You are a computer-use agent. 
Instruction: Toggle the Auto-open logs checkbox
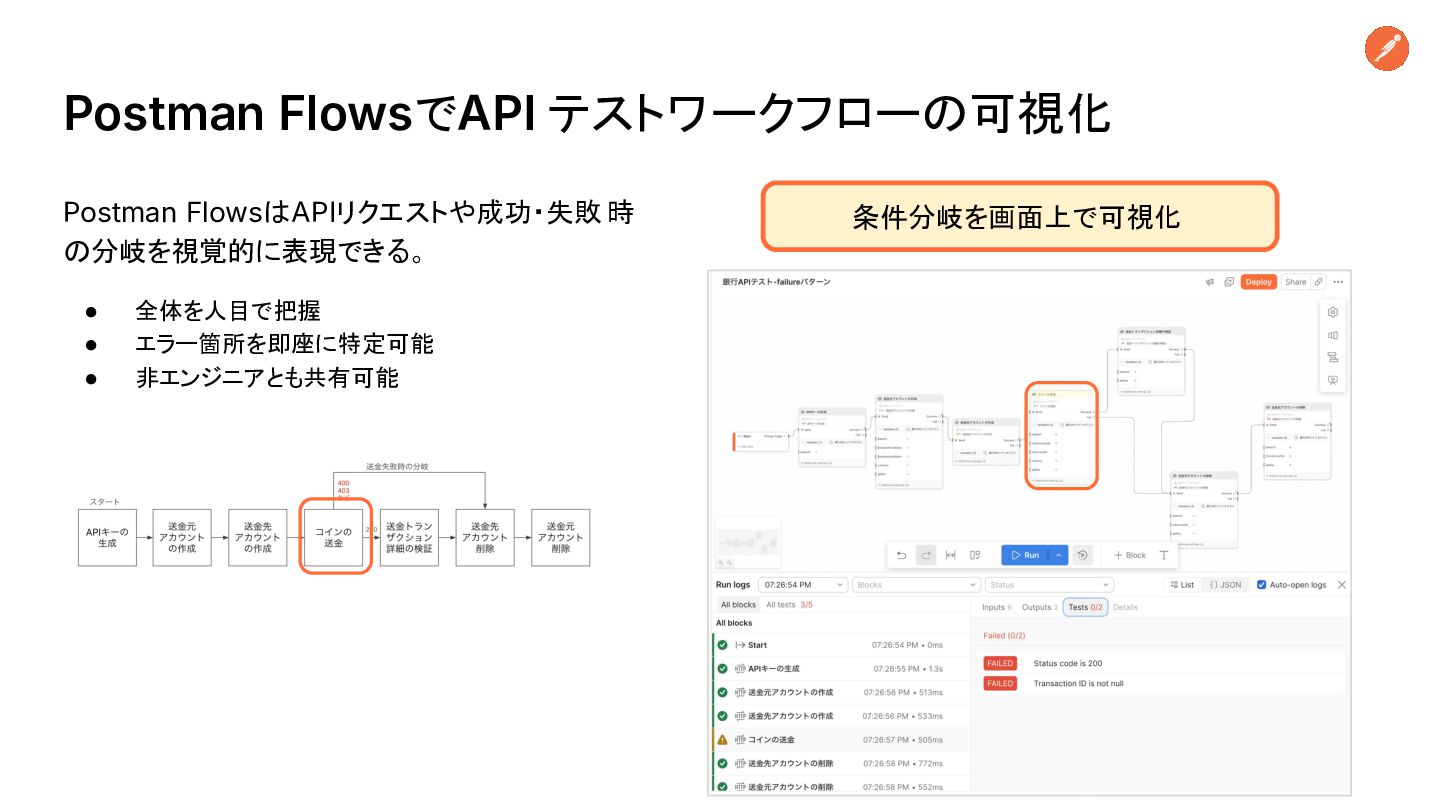(x=1261, y=584)
